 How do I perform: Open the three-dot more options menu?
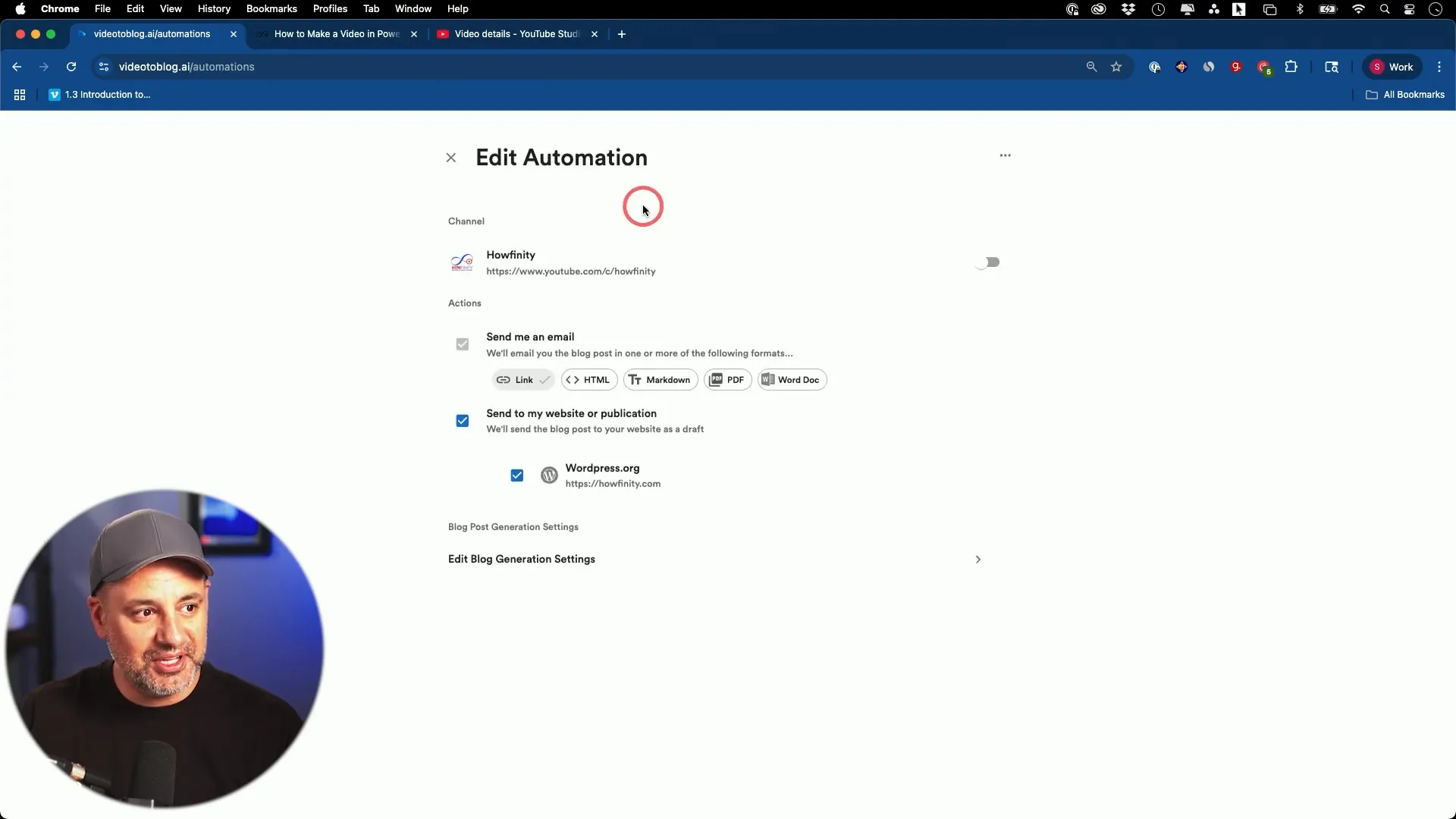[1005, 155]
